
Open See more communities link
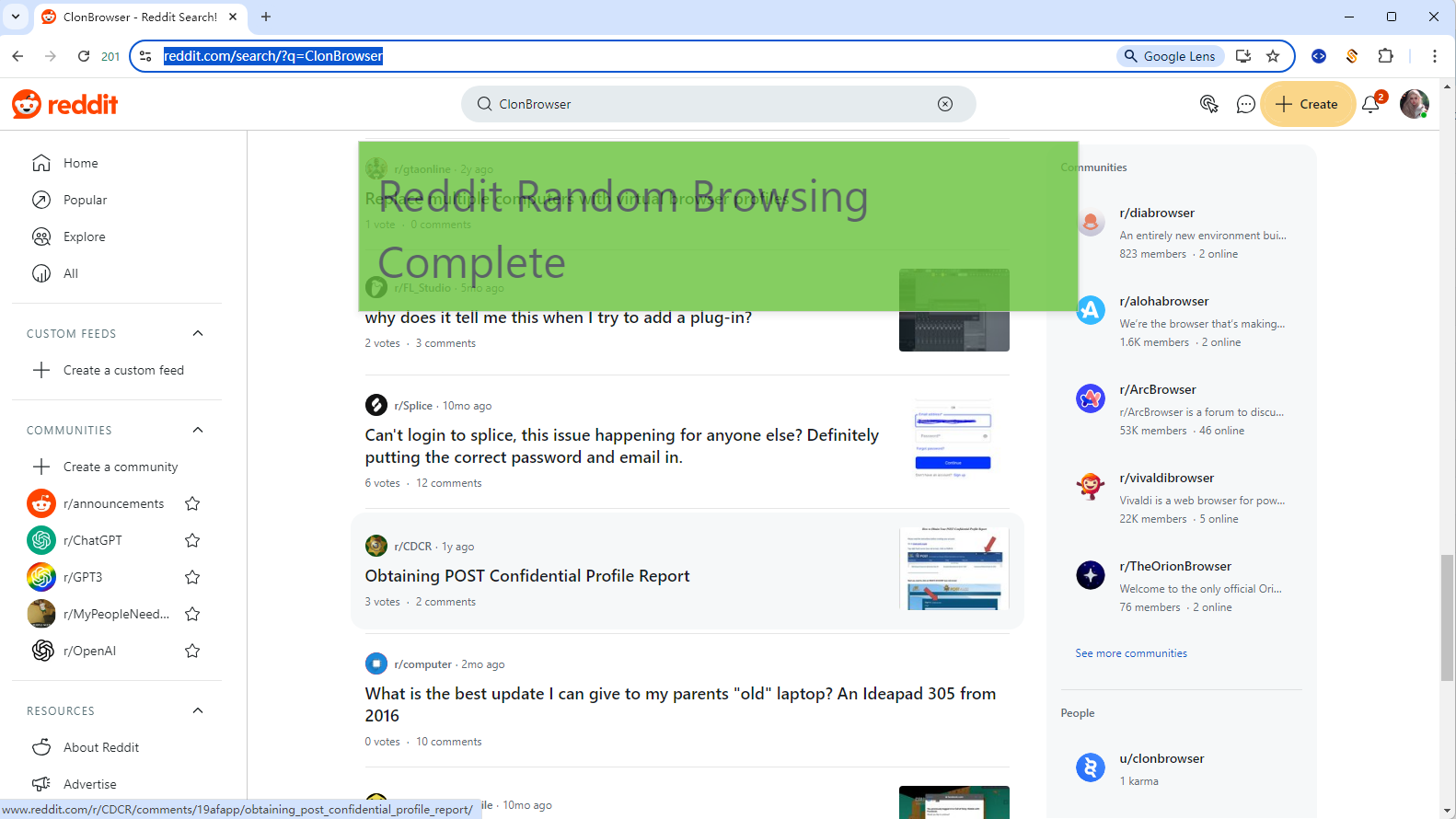1131,653
